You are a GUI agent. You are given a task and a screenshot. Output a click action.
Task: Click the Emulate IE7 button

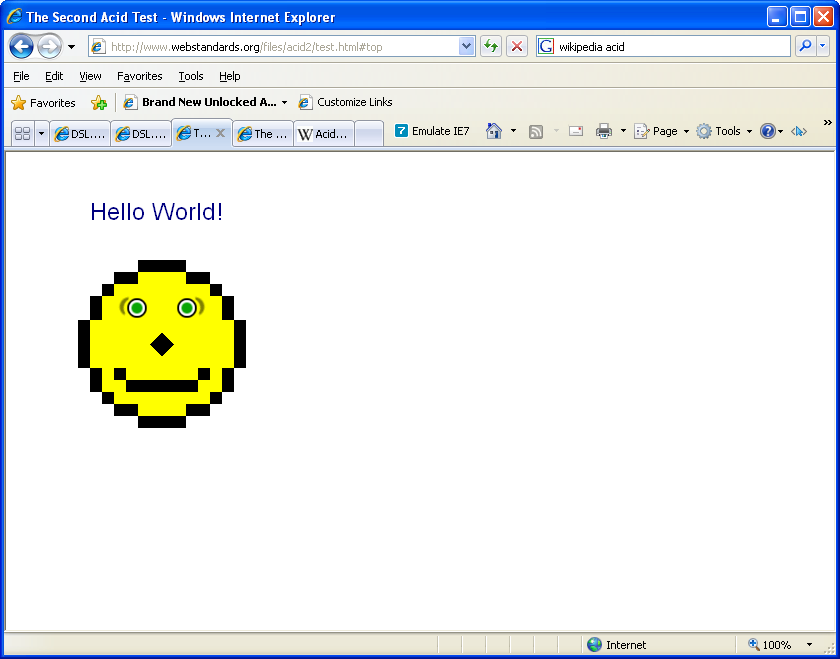[x=432, y=131]
